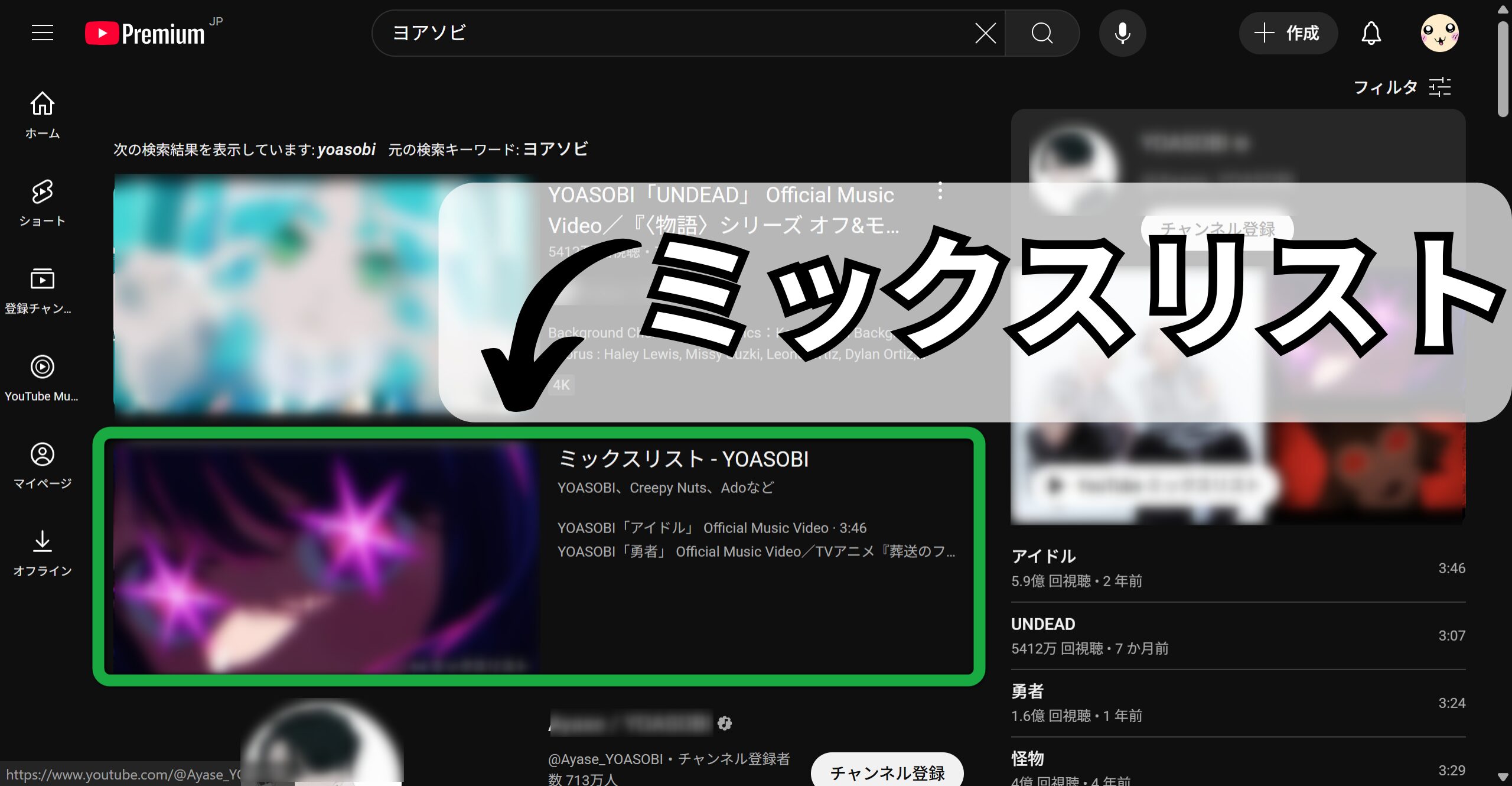Screen dimensions: 1512x786
Task: Play UNDEAD track in side panel
Action: [1238, 636]
